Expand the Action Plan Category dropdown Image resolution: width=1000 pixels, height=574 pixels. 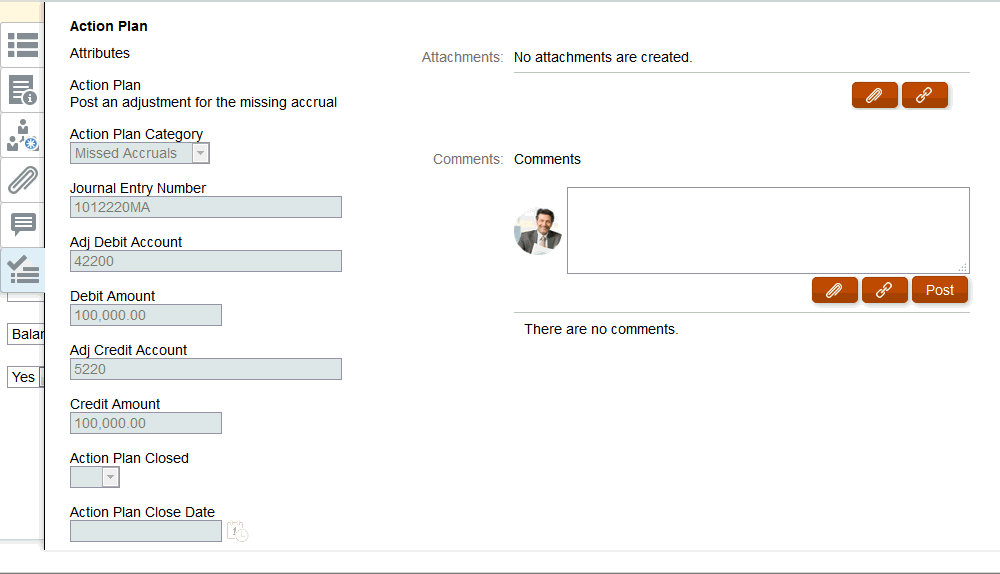pos(200,153)
